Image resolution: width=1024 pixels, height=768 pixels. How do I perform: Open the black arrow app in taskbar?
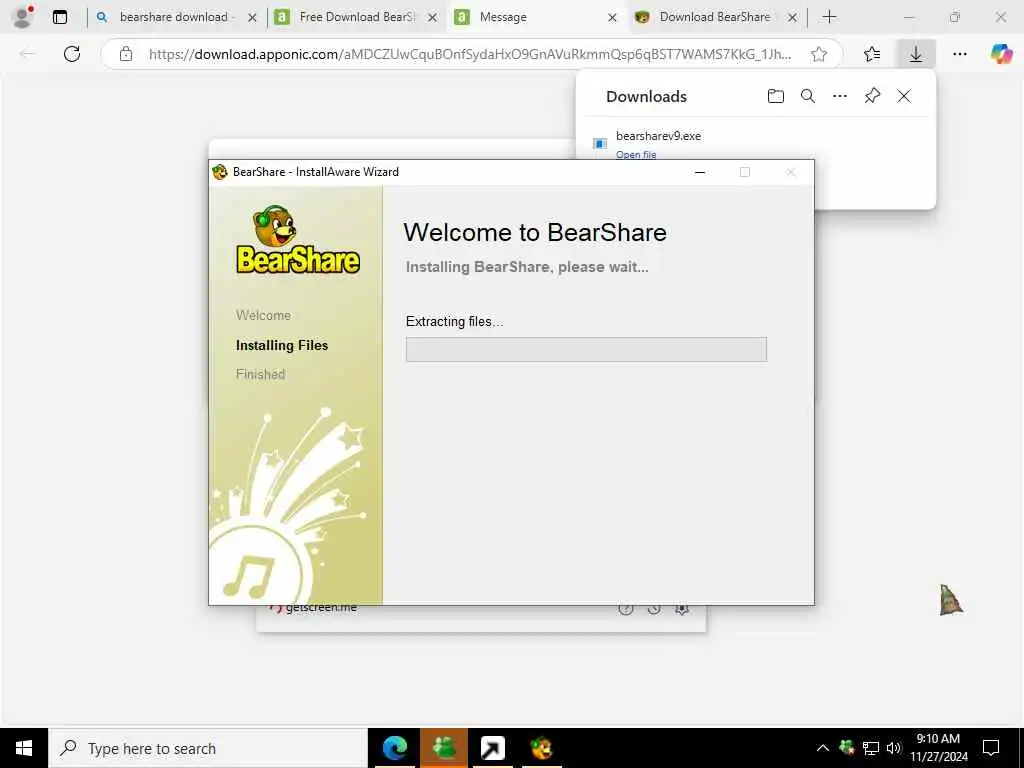(x=493, y=748)
